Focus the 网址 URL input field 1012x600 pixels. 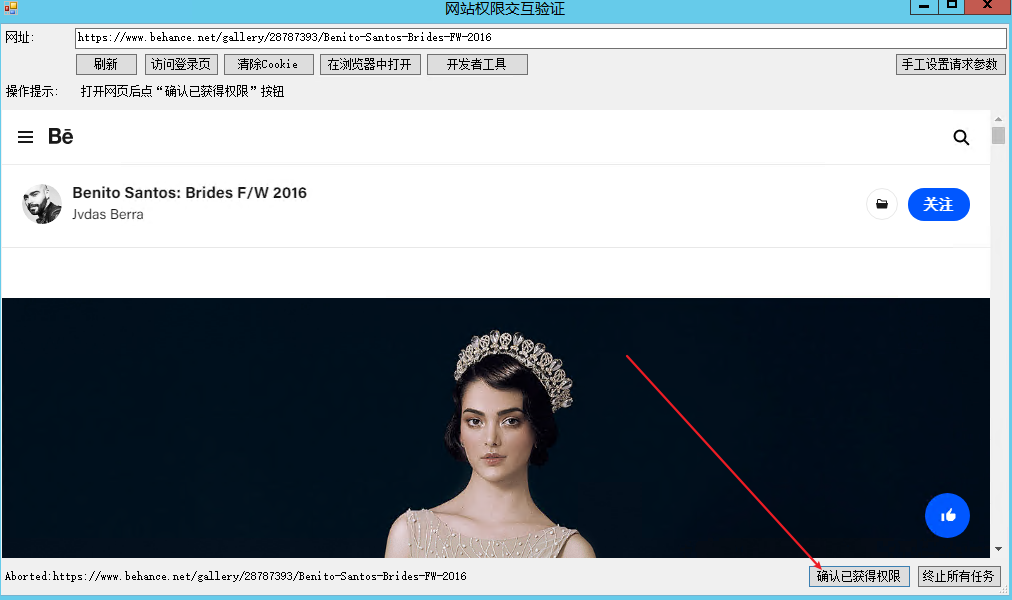point(540,38)
